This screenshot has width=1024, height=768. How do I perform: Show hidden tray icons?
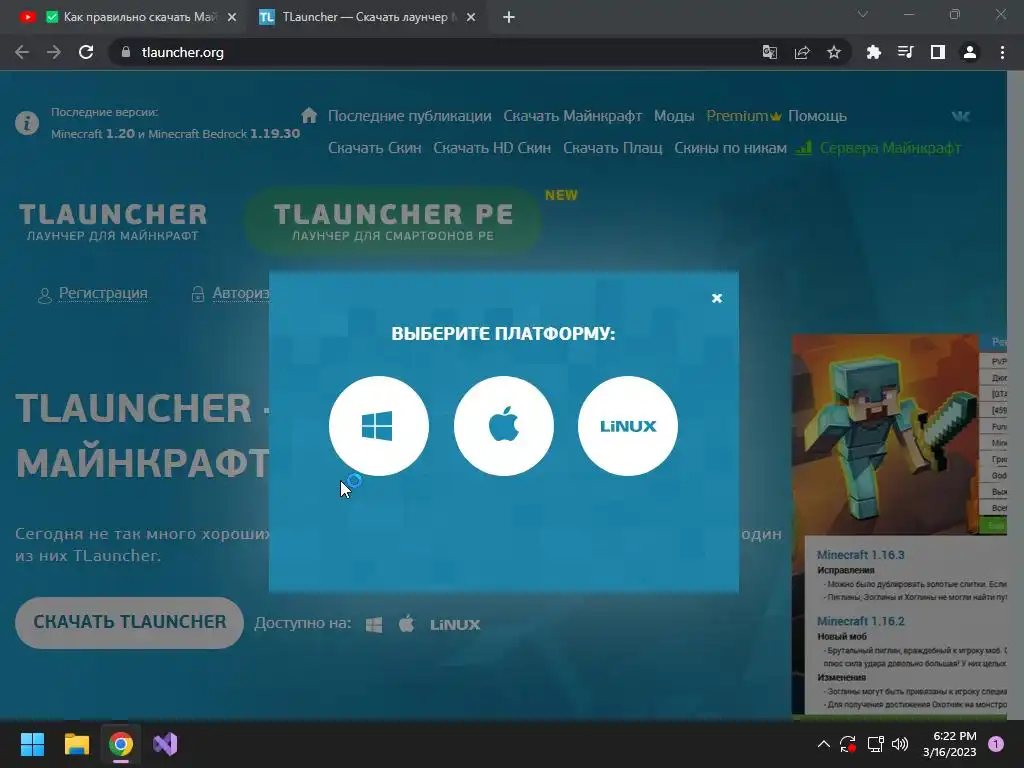point(824,744)
